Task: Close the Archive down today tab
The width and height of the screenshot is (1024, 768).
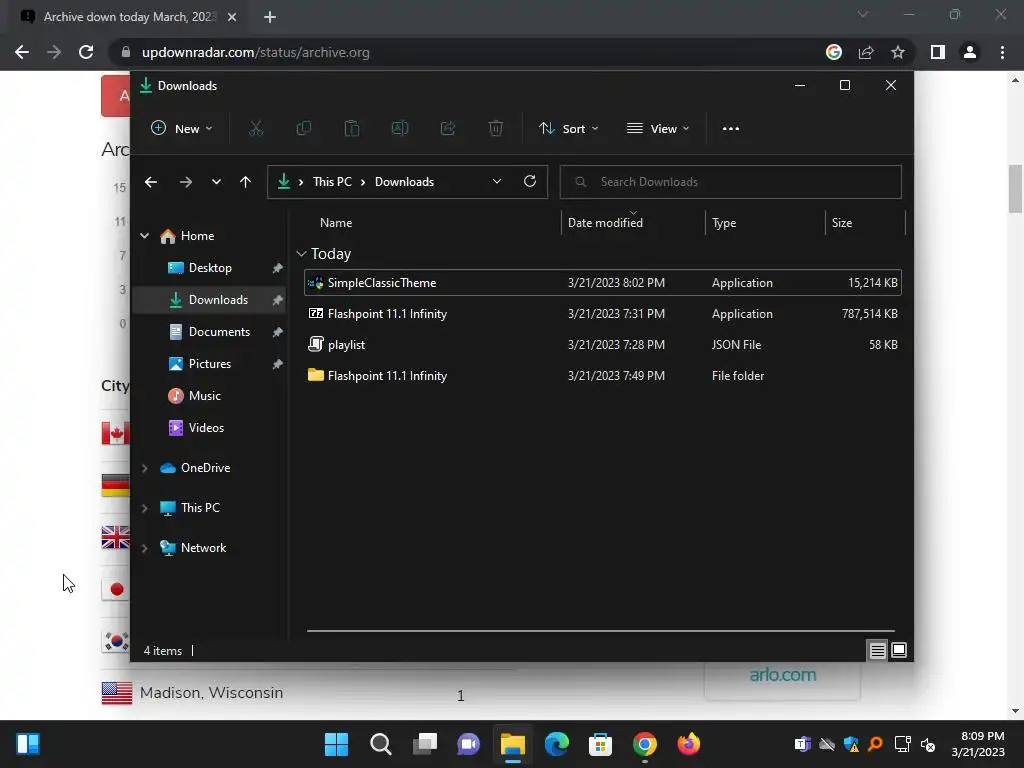Action: (232, 17)
